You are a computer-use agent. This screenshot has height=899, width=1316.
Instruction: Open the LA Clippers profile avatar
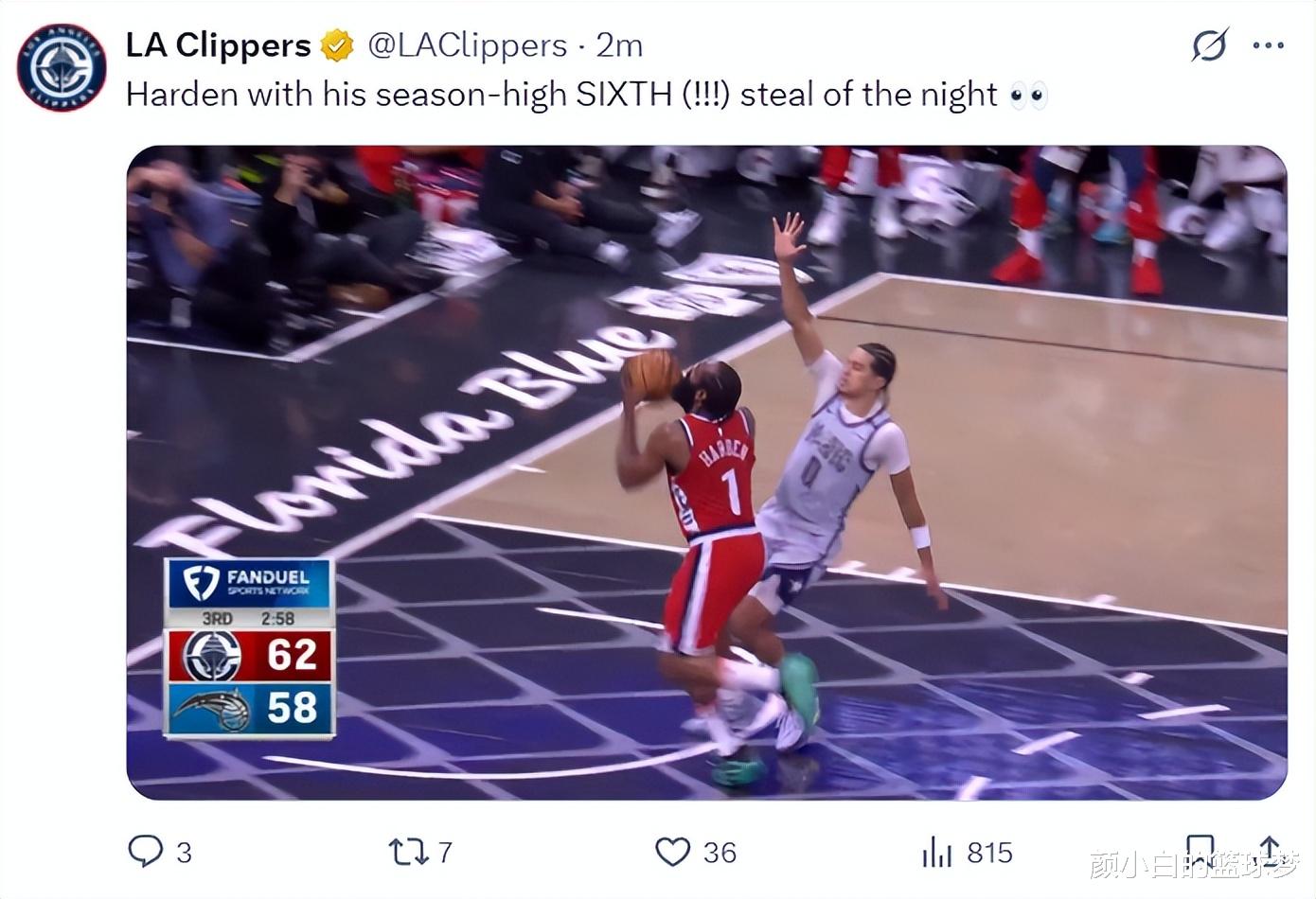(62, 67)
